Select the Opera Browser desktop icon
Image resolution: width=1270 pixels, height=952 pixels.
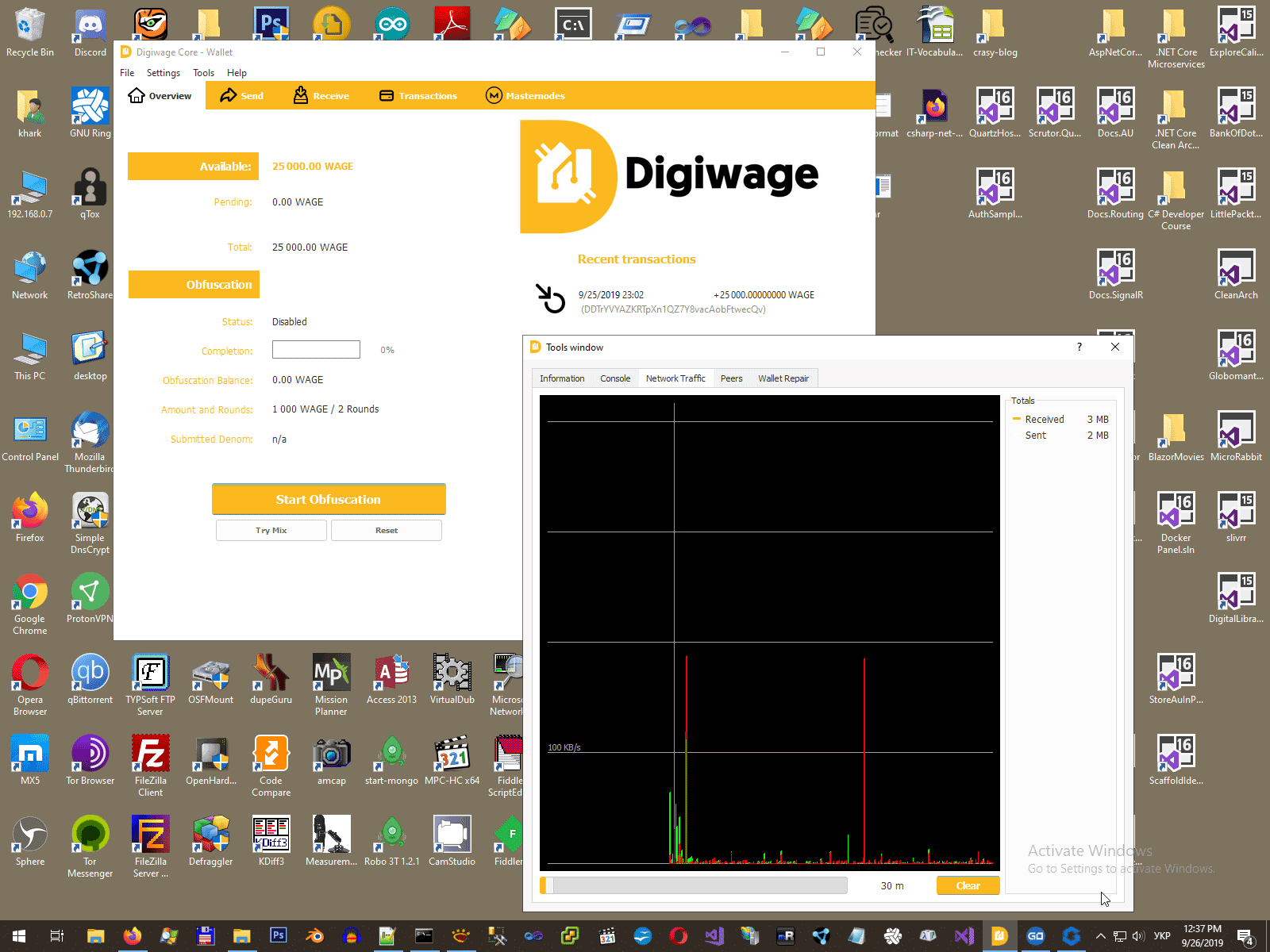pyautogui.click(x=30, y=685)
